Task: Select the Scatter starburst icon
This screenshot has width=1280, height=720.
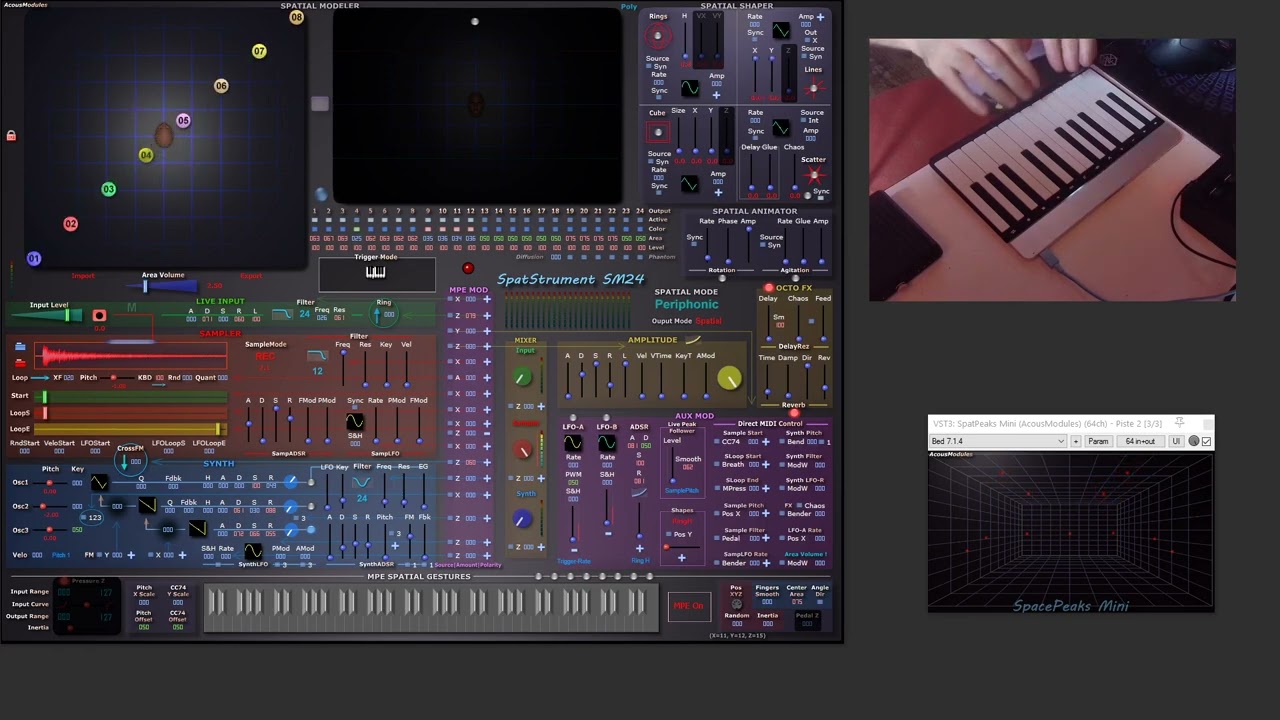Action: [813, 176]
